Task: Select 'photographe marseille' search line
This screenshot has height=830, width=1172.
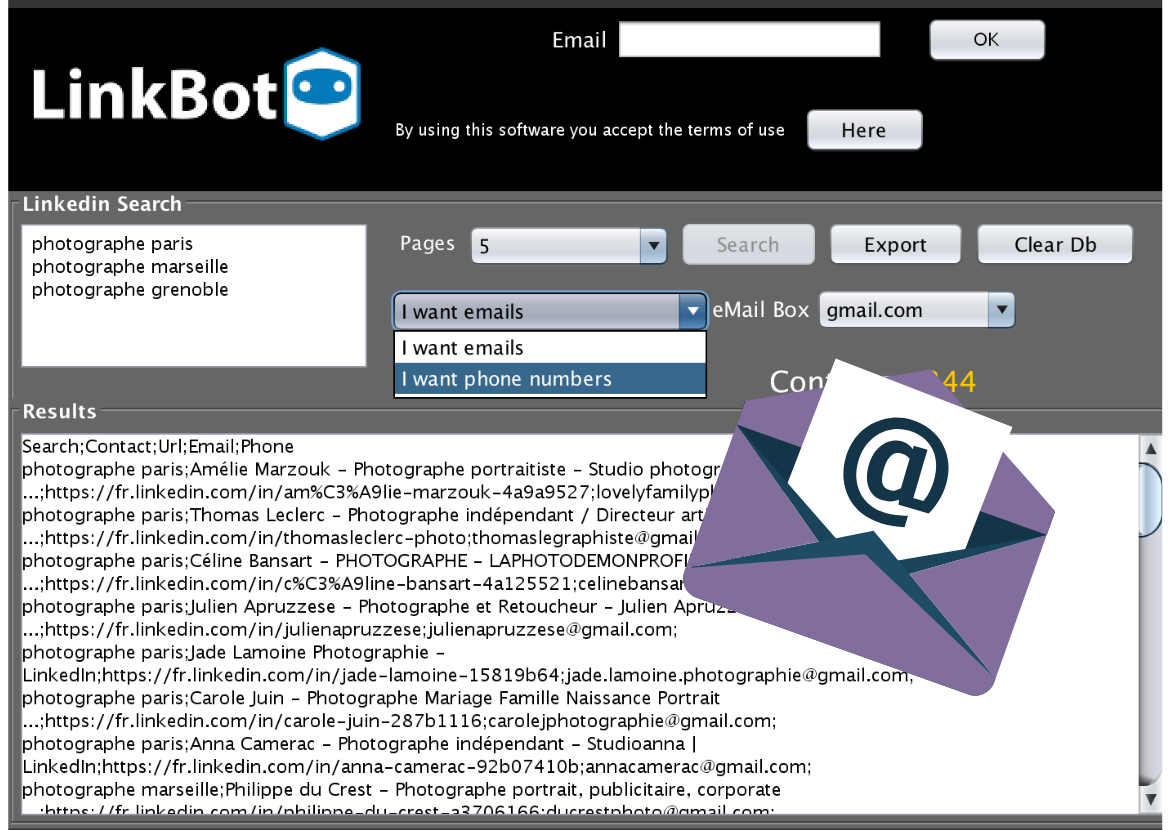Action: pos(130,267)
